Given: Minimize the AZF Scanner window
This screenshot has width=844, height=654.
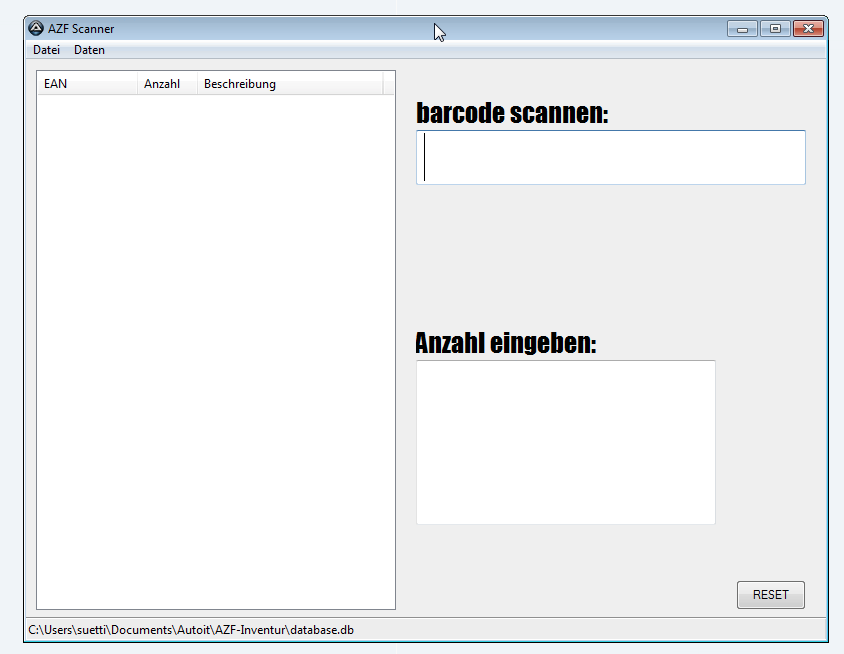Looking at the screenshot, I should coord(742,29).
